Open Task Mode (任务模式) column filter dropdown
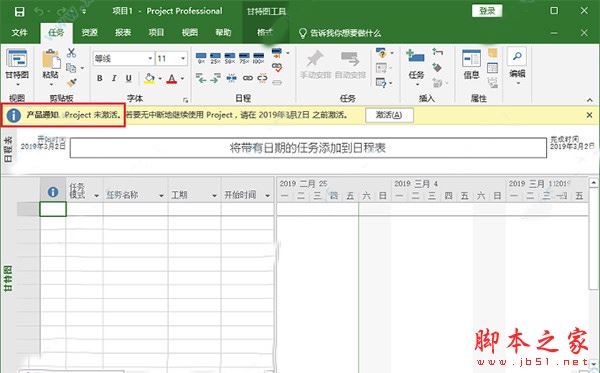This screenshot has width=600, height=373. pos(96,195)
